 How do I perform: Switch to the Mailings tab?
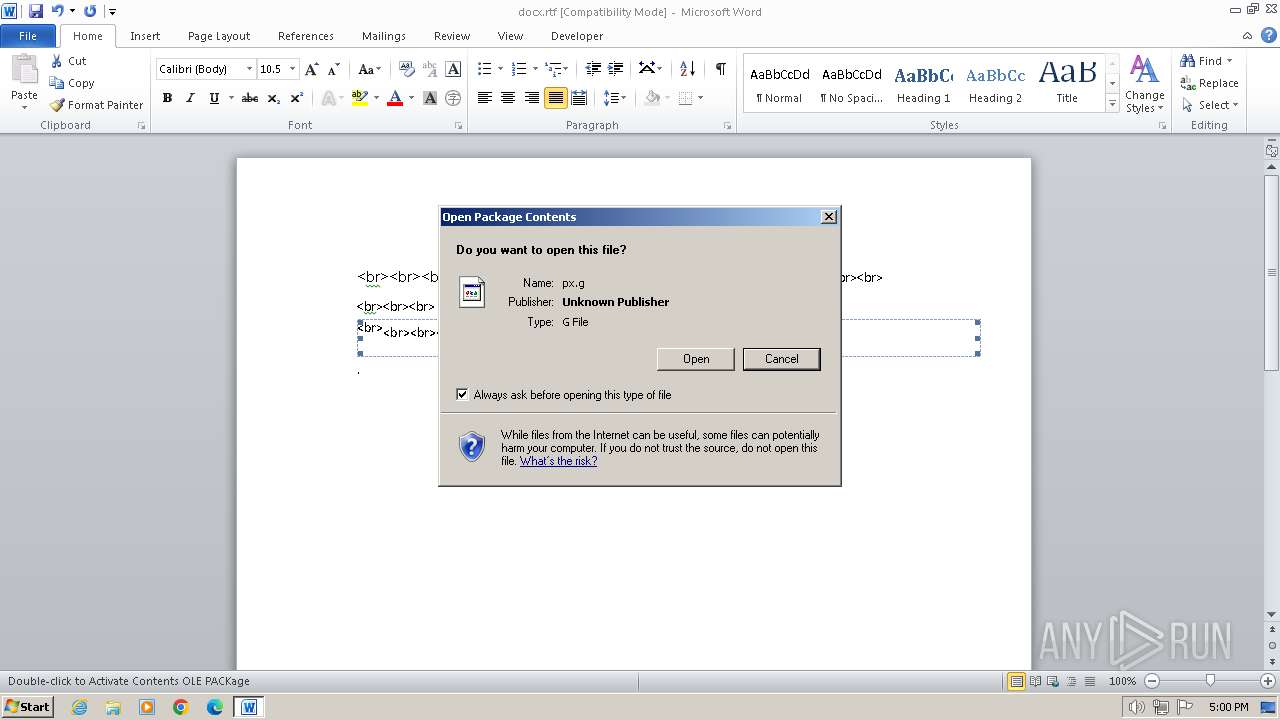(x=384, y=36)
